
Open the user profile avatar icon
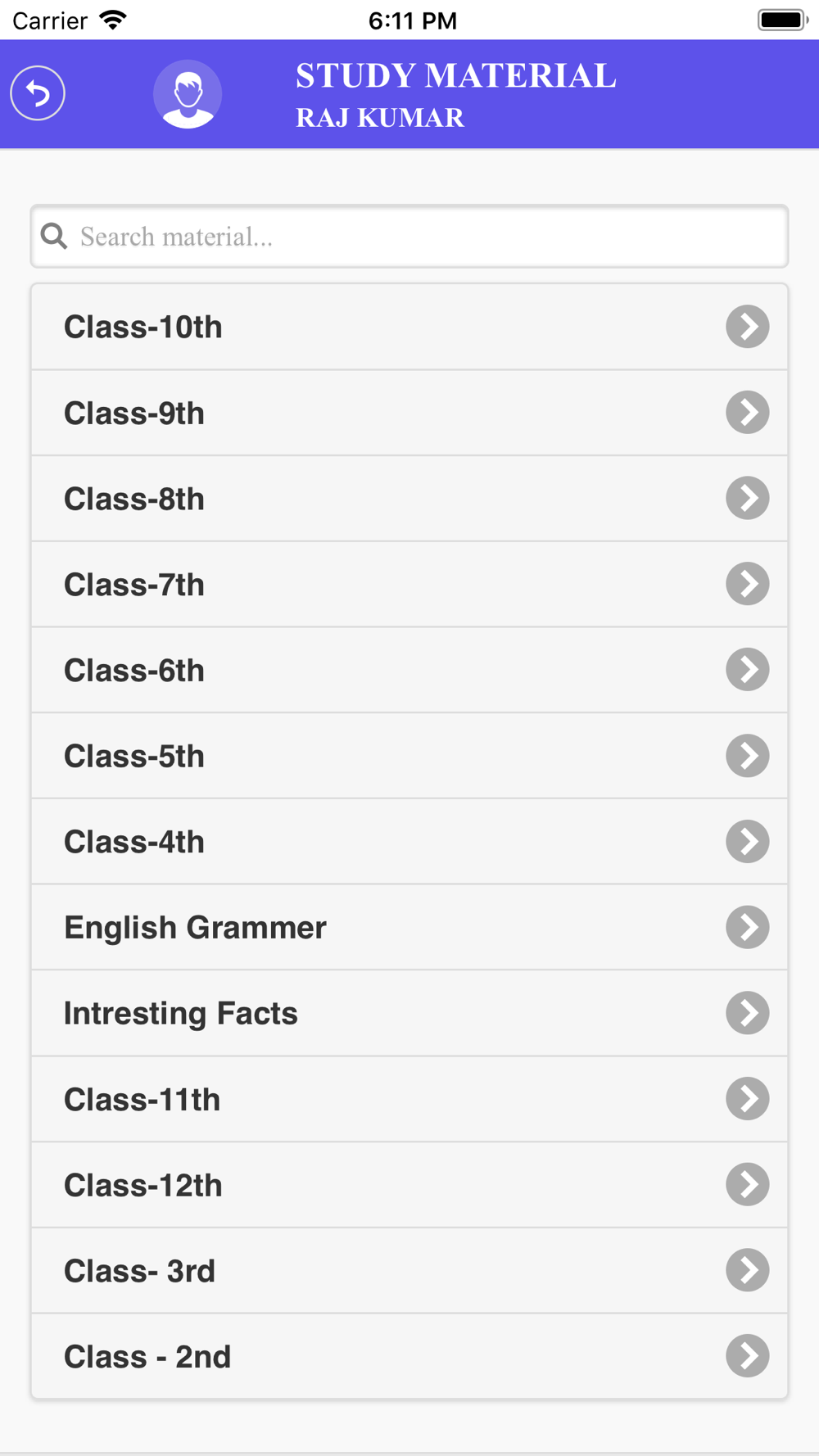(x=188, y=94)
